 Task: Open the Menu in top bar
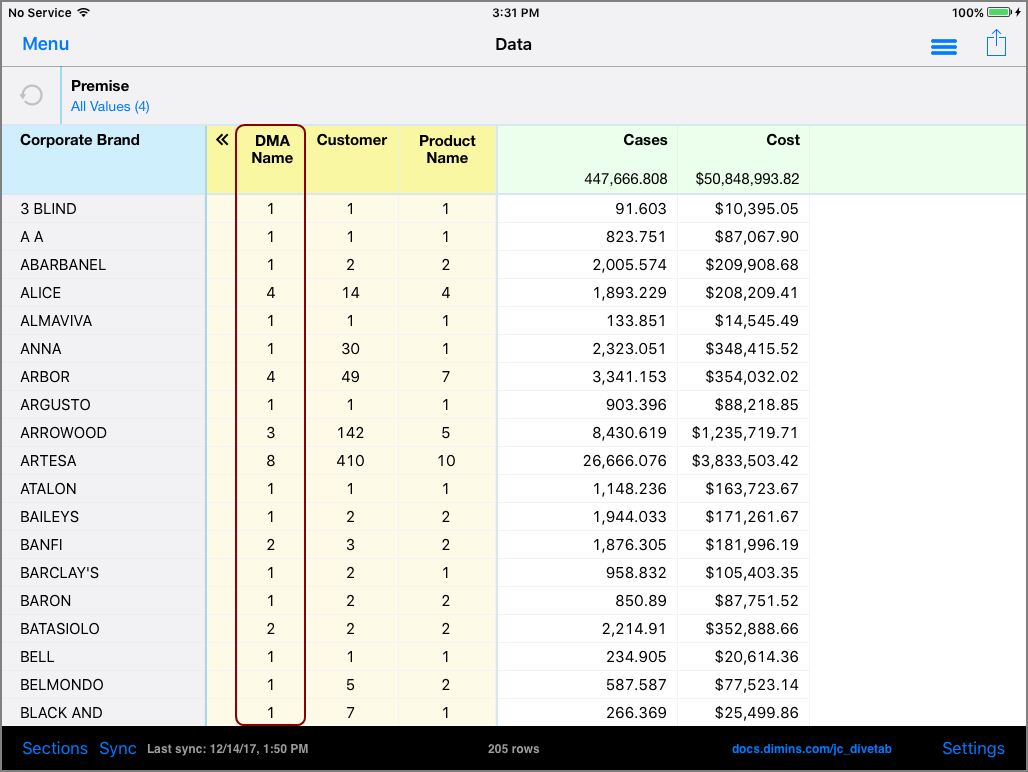(x=46, y=44)
